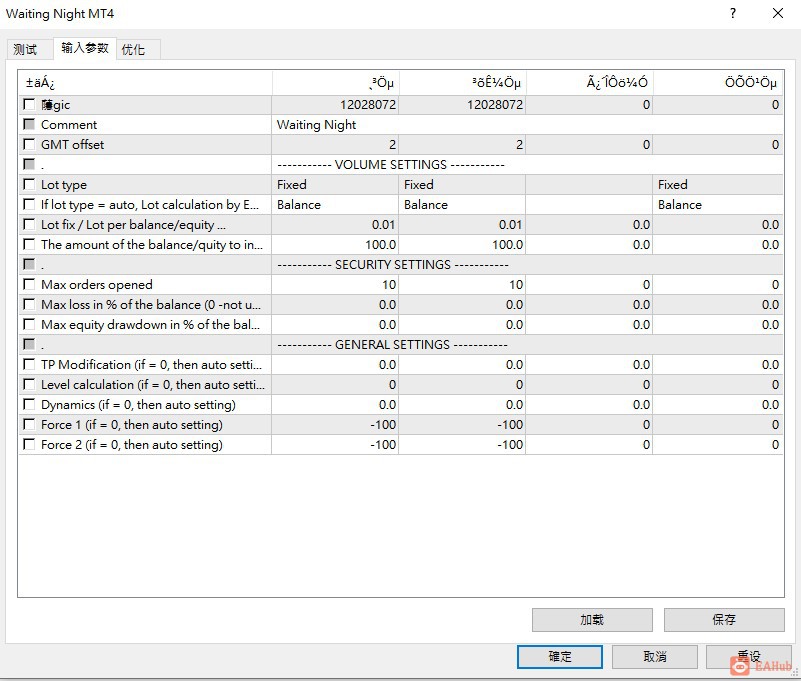Edit Force 2 value -100

[335, 444]
